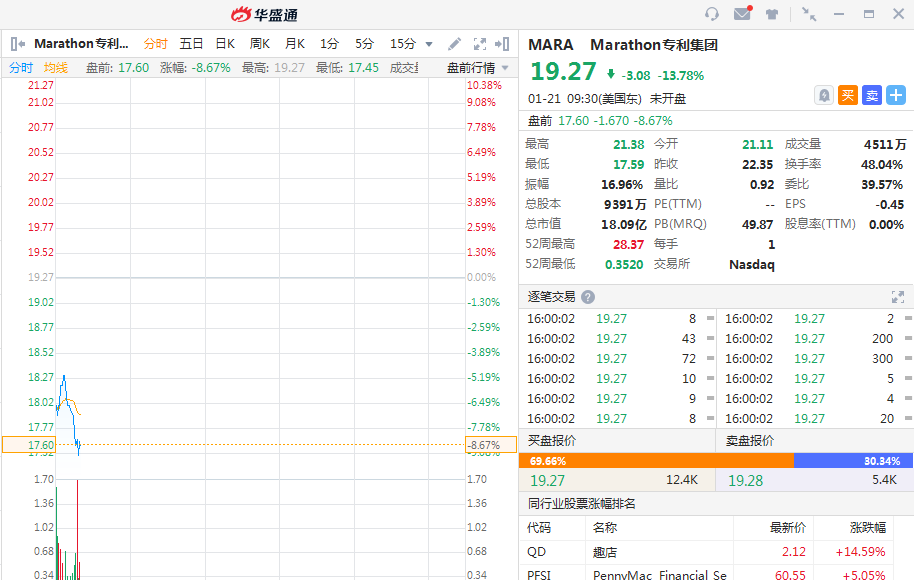Viewport: 915px width, 580px height.
Task: Click the compact window arrows icon
Action: point(809,14)
